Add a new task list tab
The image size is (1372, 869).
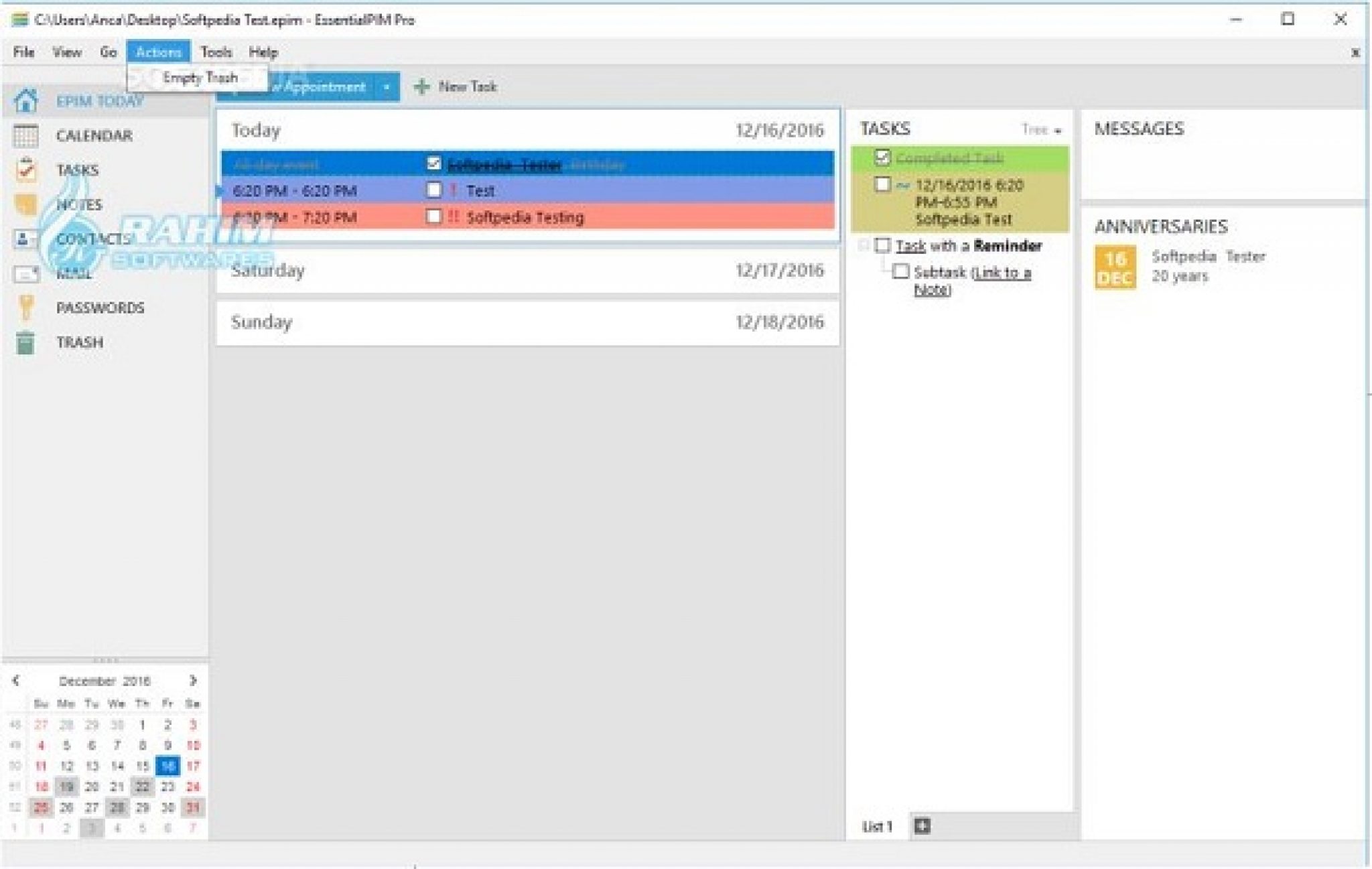pyautogui.click(x=922, y=825)
